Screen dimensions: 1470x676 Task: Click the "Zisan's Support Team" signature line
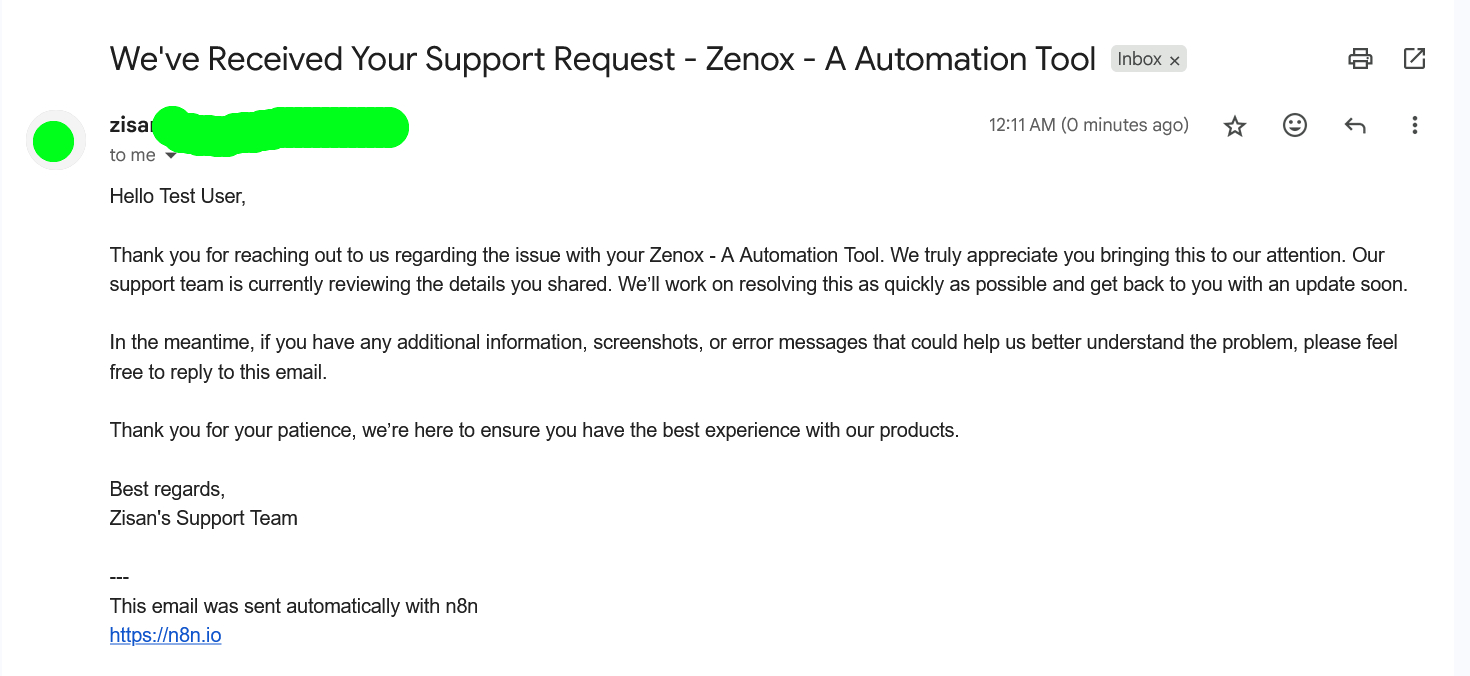[x=203, y=518]
